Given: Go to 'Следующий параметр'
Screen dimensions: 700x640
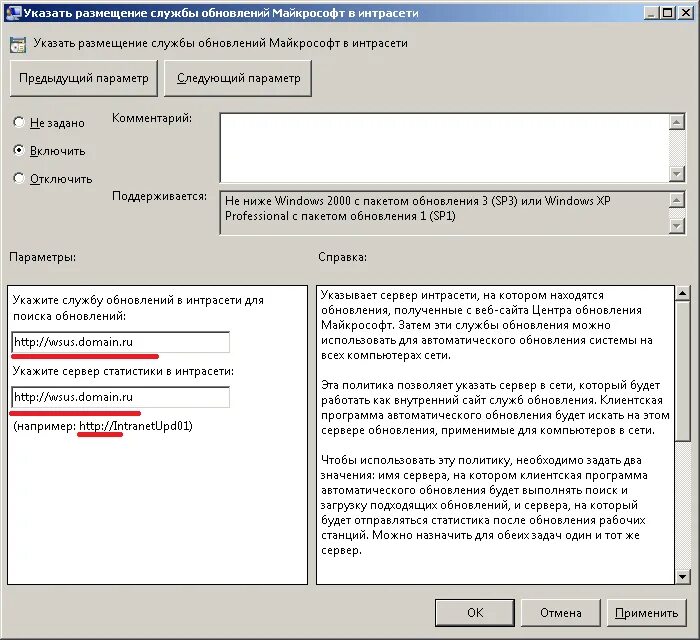Looking at the screenshot, I should point(238,79).
